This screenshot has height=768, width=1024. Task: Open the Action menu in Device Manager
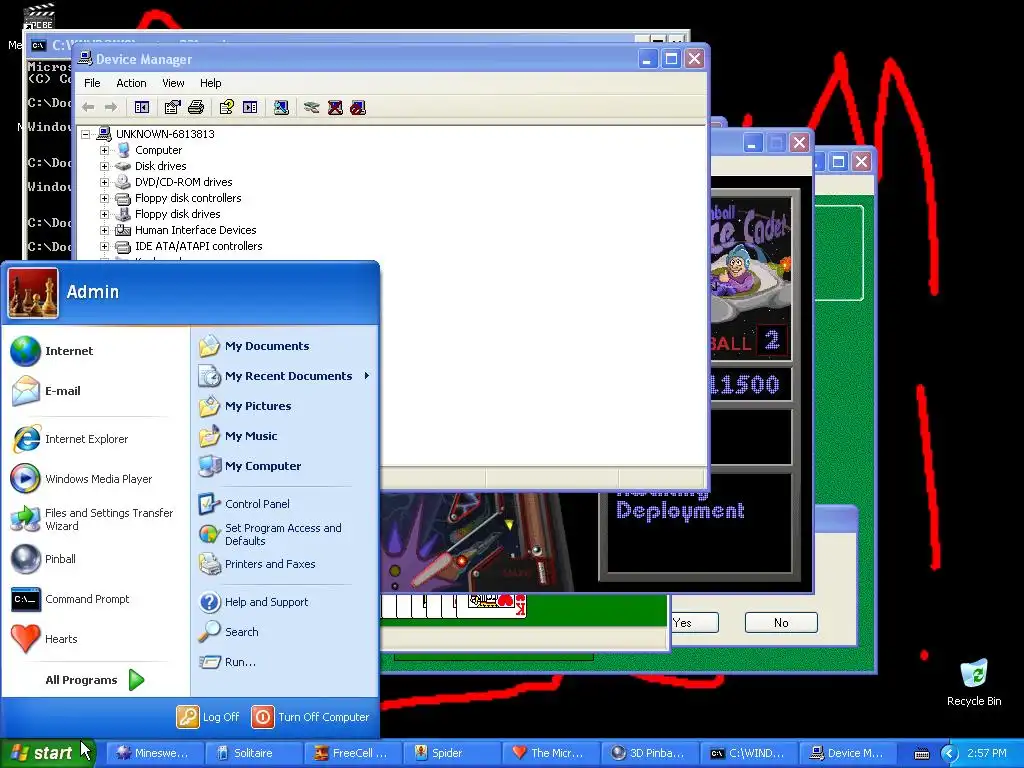click(x=131, y=83)
